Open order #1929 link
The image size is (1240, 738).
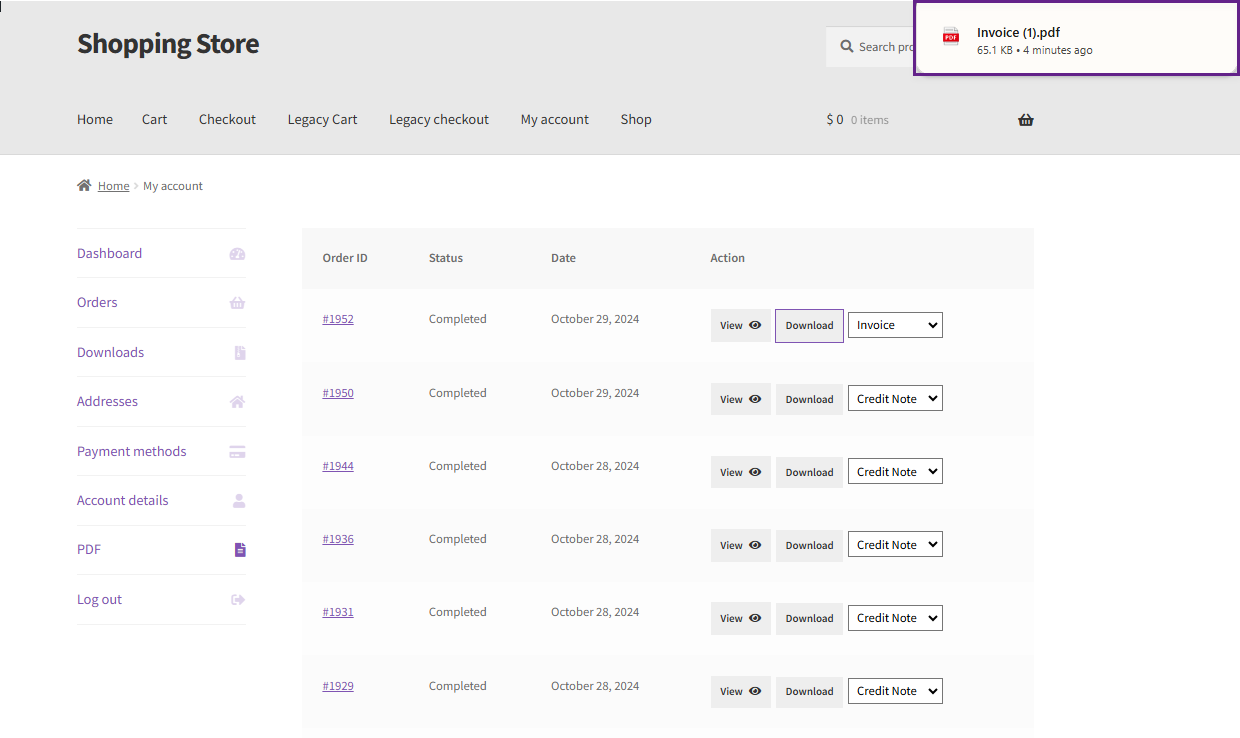pyautogui.click(x=338, y=686)
